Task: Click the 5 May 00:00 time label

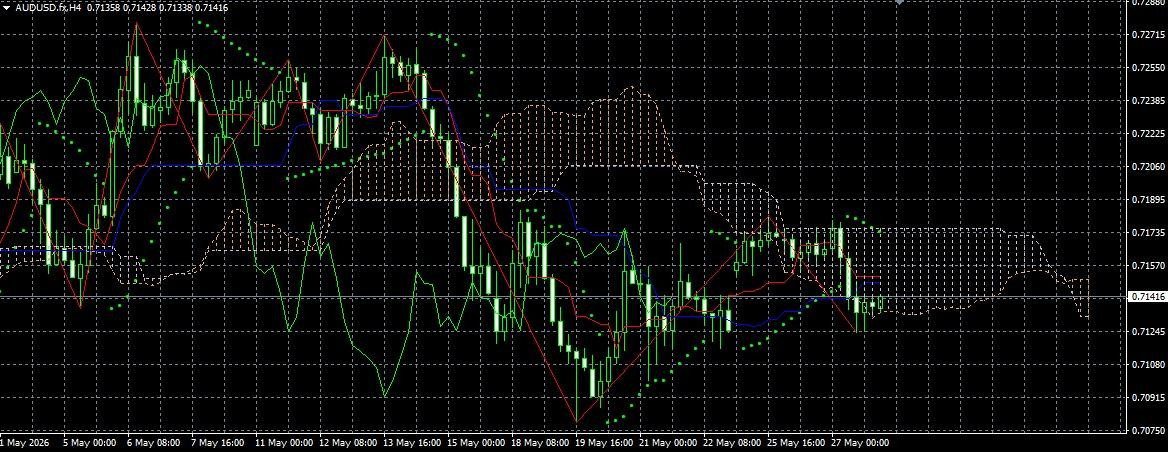Action: [x=89, y=442]
